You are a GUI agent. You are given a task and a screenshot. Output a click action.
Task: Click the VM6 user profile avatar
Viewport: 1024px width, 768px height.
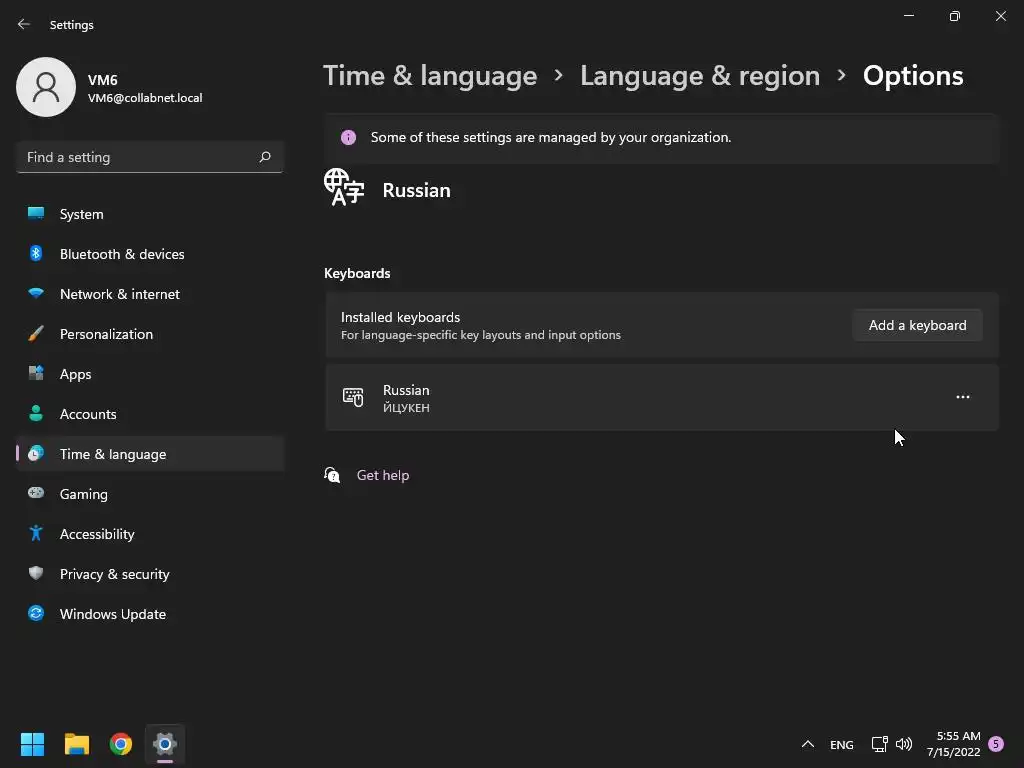click(x=46, y=87)
